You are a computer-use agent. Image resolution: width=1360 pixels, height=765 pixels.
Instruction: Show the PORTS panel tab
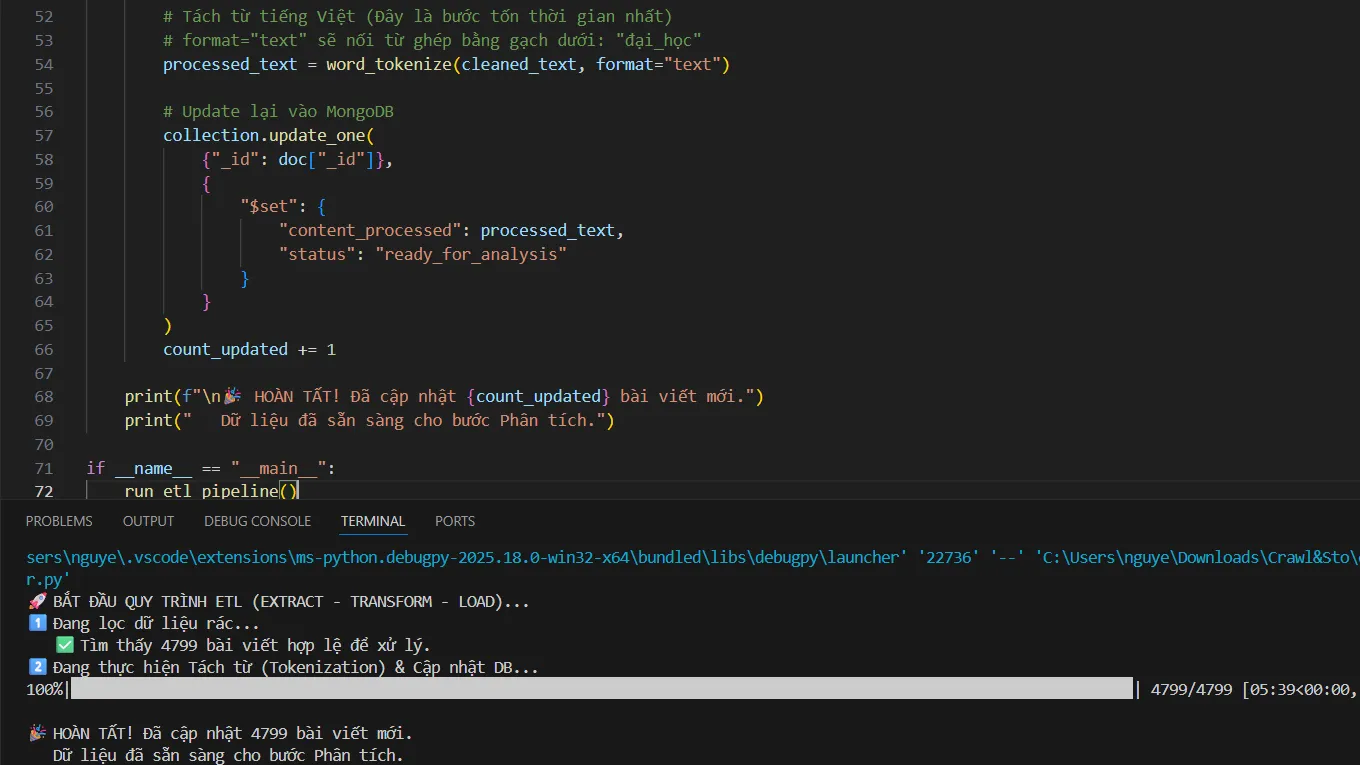pos(455,521)
